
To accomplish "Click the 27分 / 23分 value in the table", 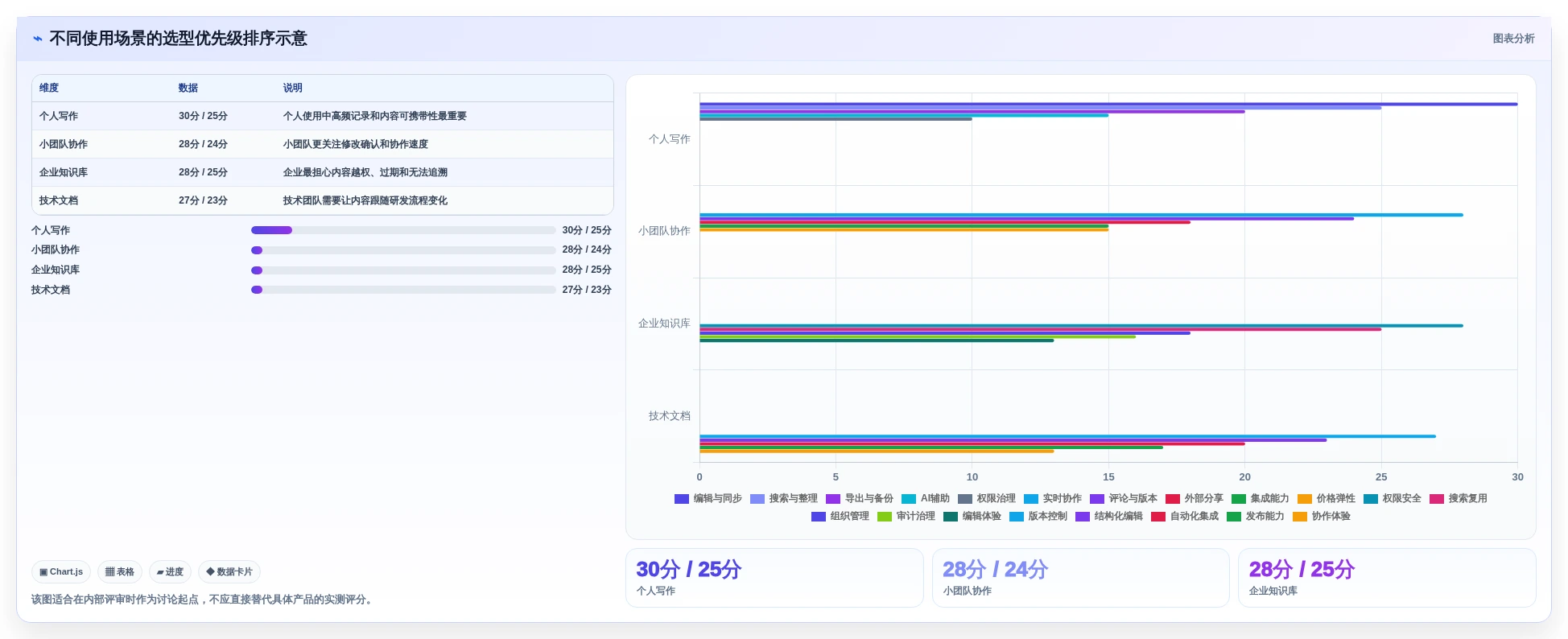I will pos(203,200).
